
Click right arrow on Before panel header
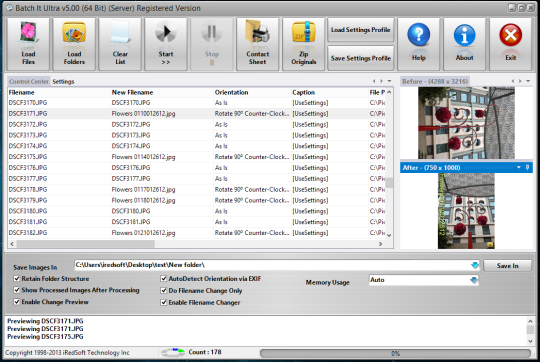tap(520, 81)
